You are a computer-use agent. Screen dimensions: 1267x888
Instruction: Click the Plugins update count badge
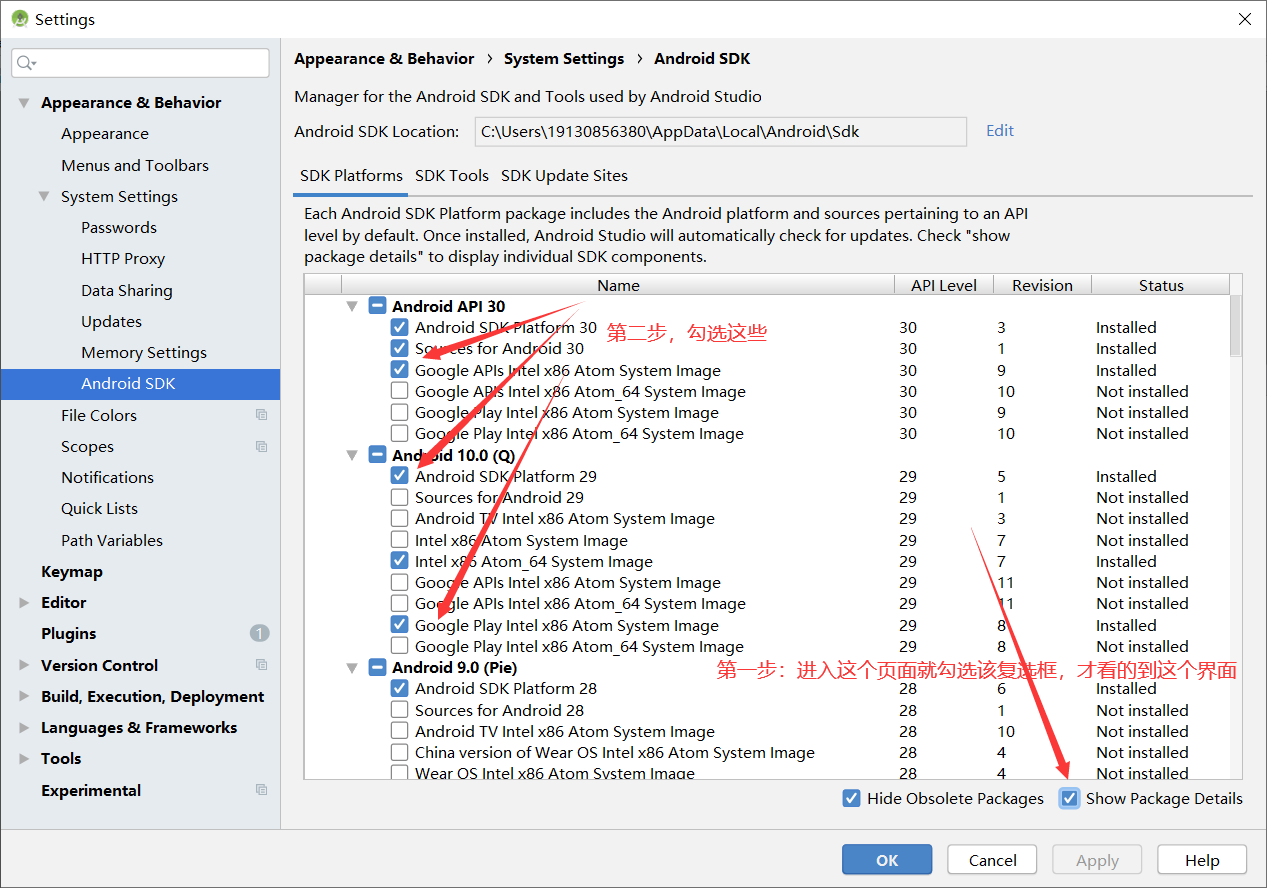pos(259,633)
